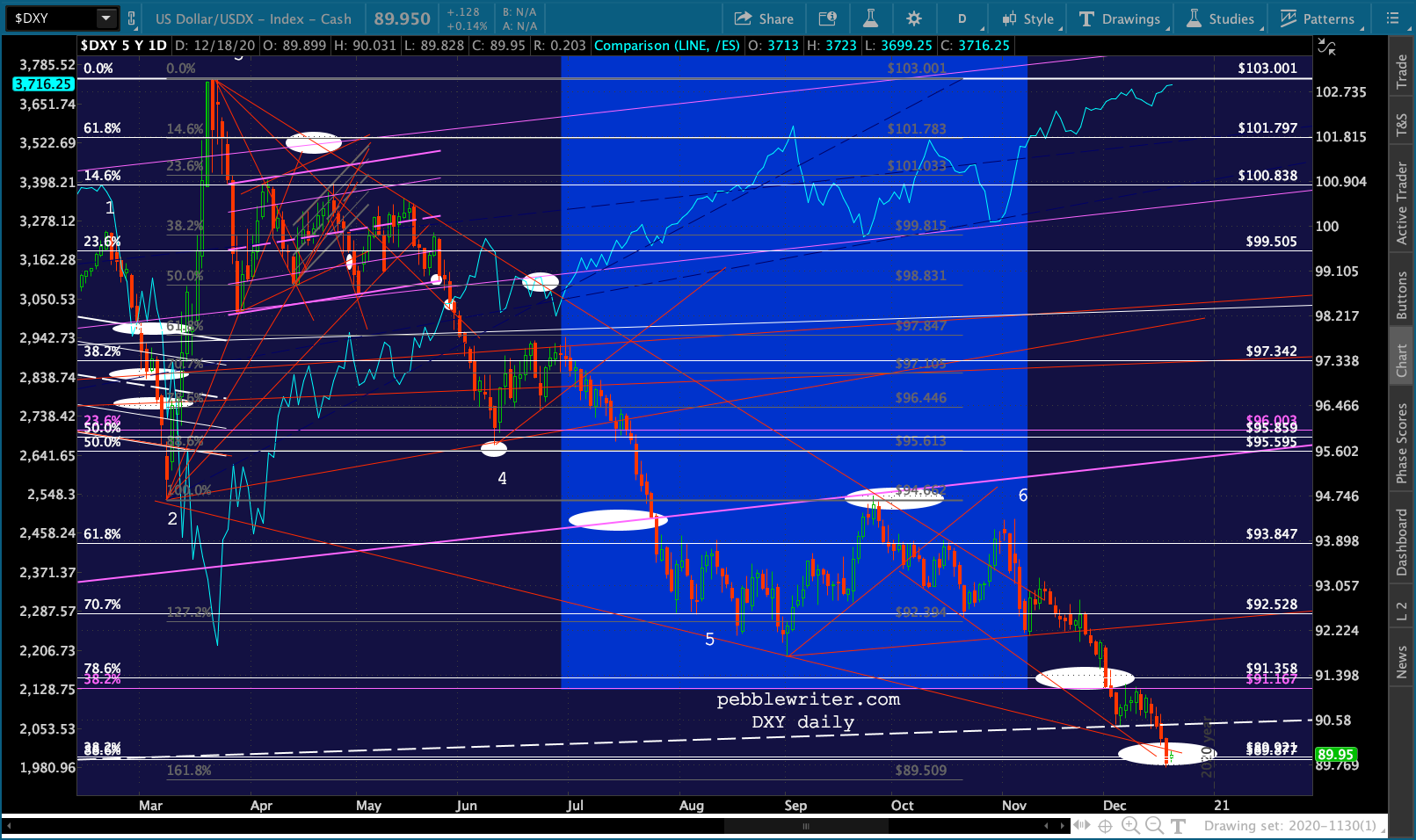Click the horizontal time scrollbar thumb

(x=805, y=826)
